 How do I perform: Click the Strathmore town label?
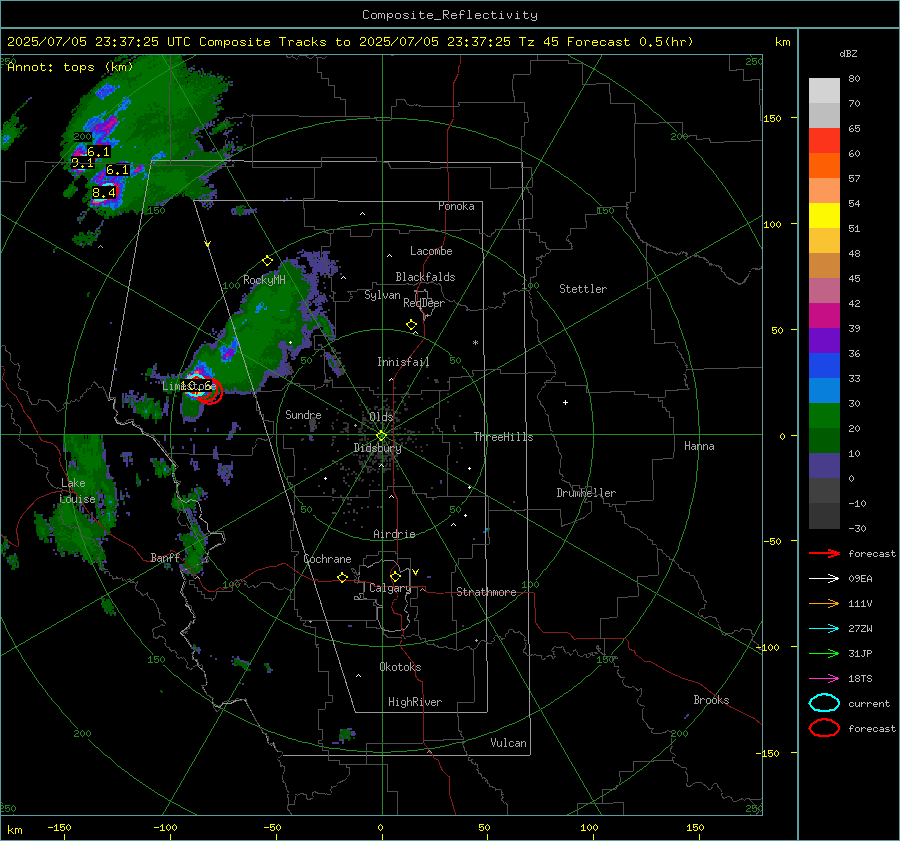[x=486, y=592]
